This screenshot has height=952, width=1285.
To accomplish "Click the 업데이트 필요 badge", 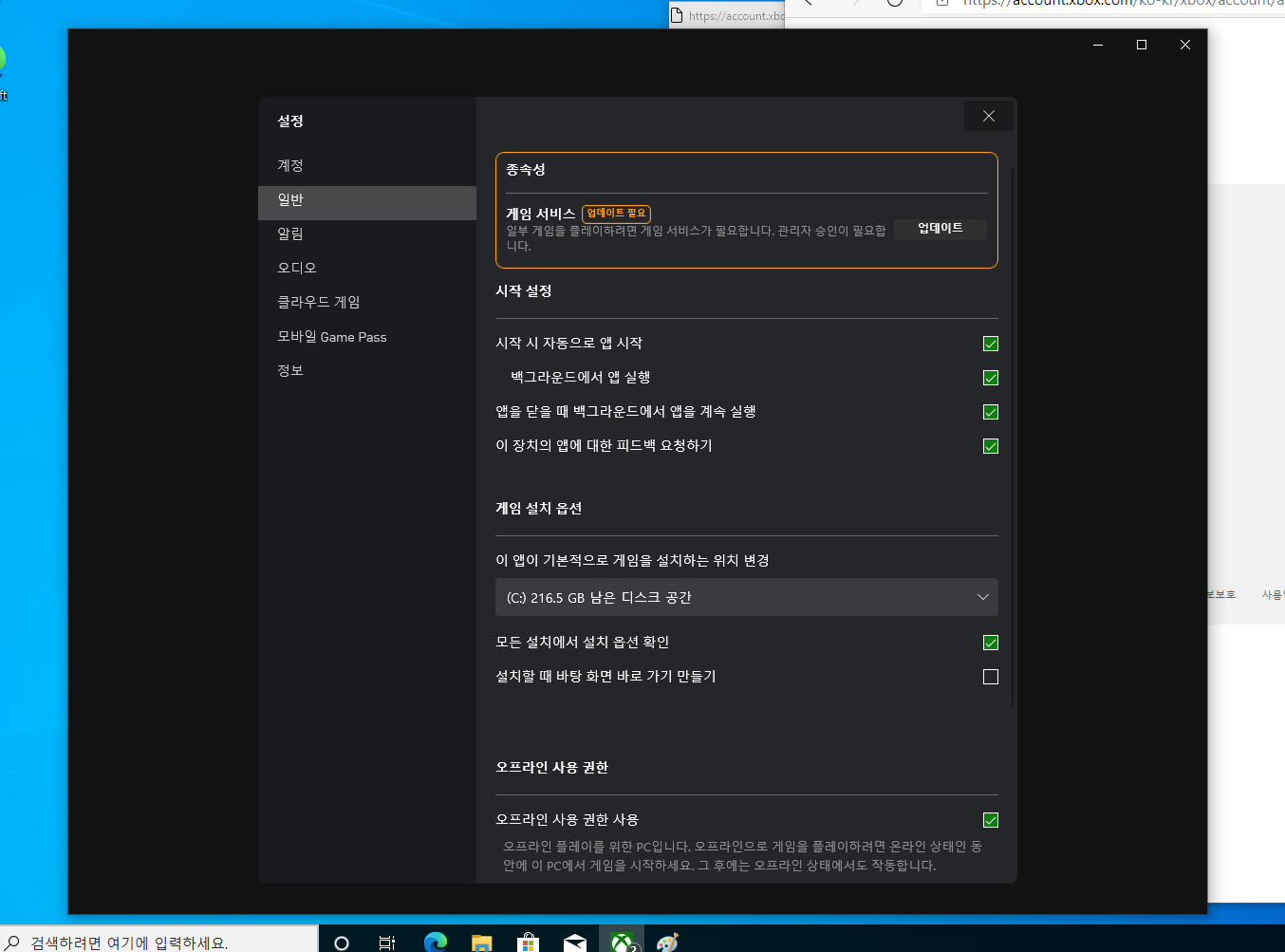I will (616, 214).
